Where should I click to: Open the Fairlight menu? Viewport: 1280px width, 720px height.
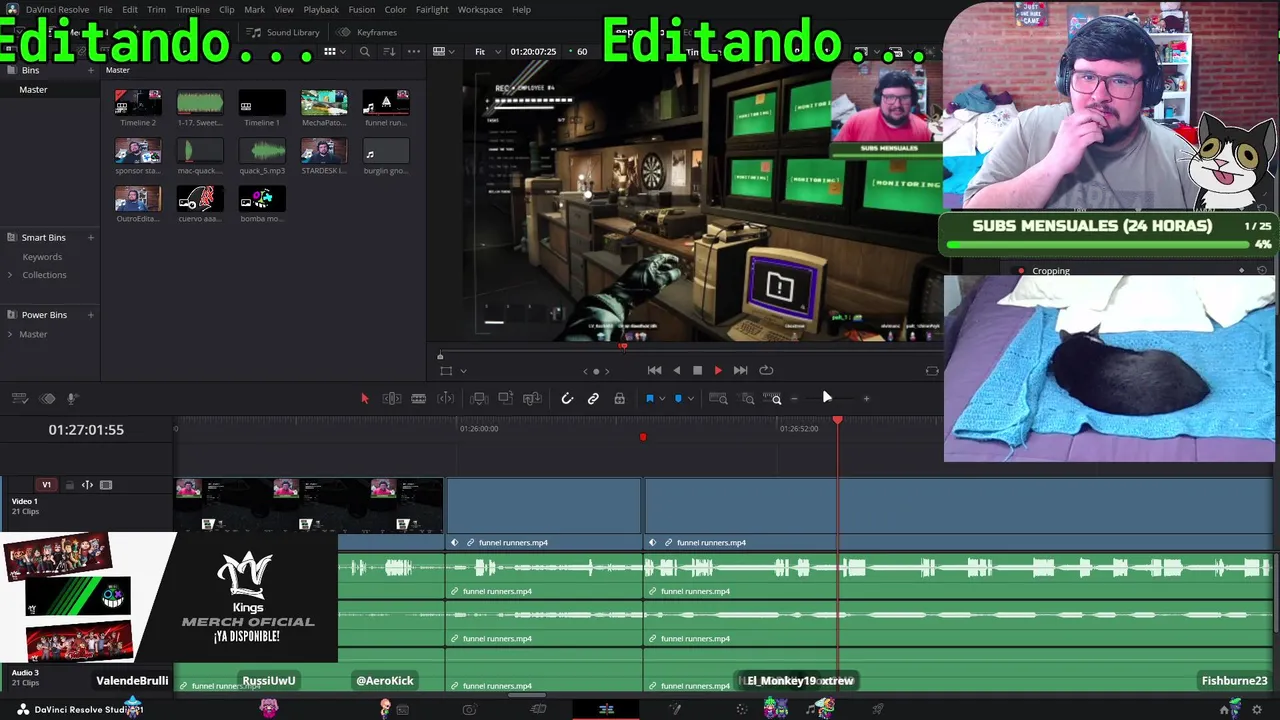click(x=432, y=10)
